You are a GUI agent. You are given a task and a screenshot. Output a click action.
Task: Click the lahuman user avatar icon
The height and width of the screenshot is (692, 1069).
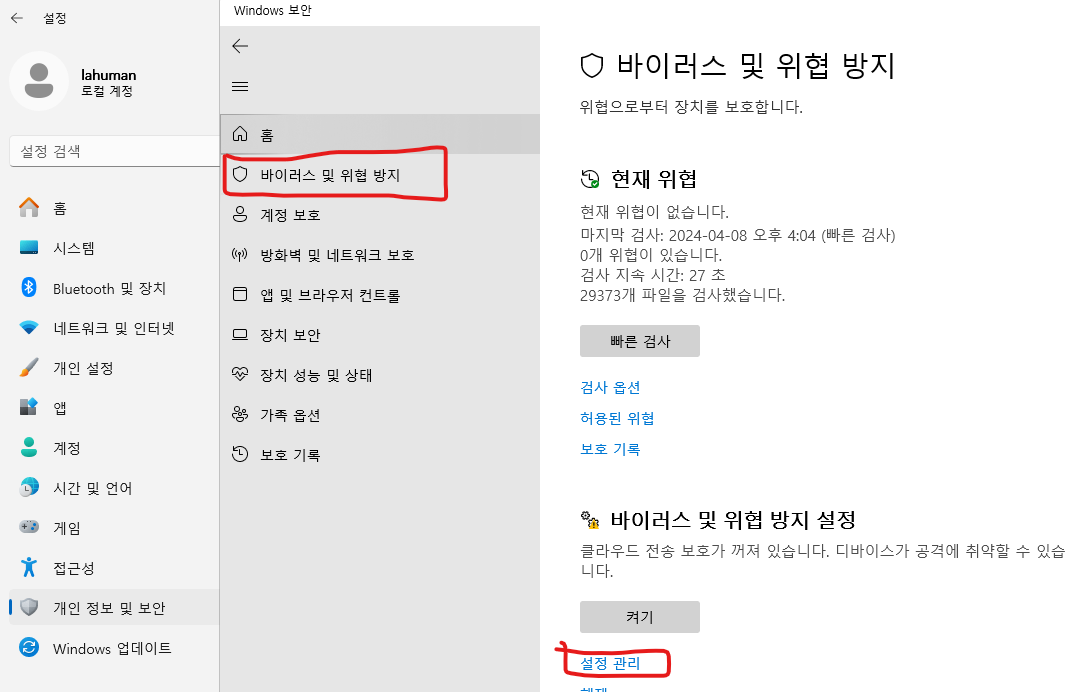[x=39, y=81]
